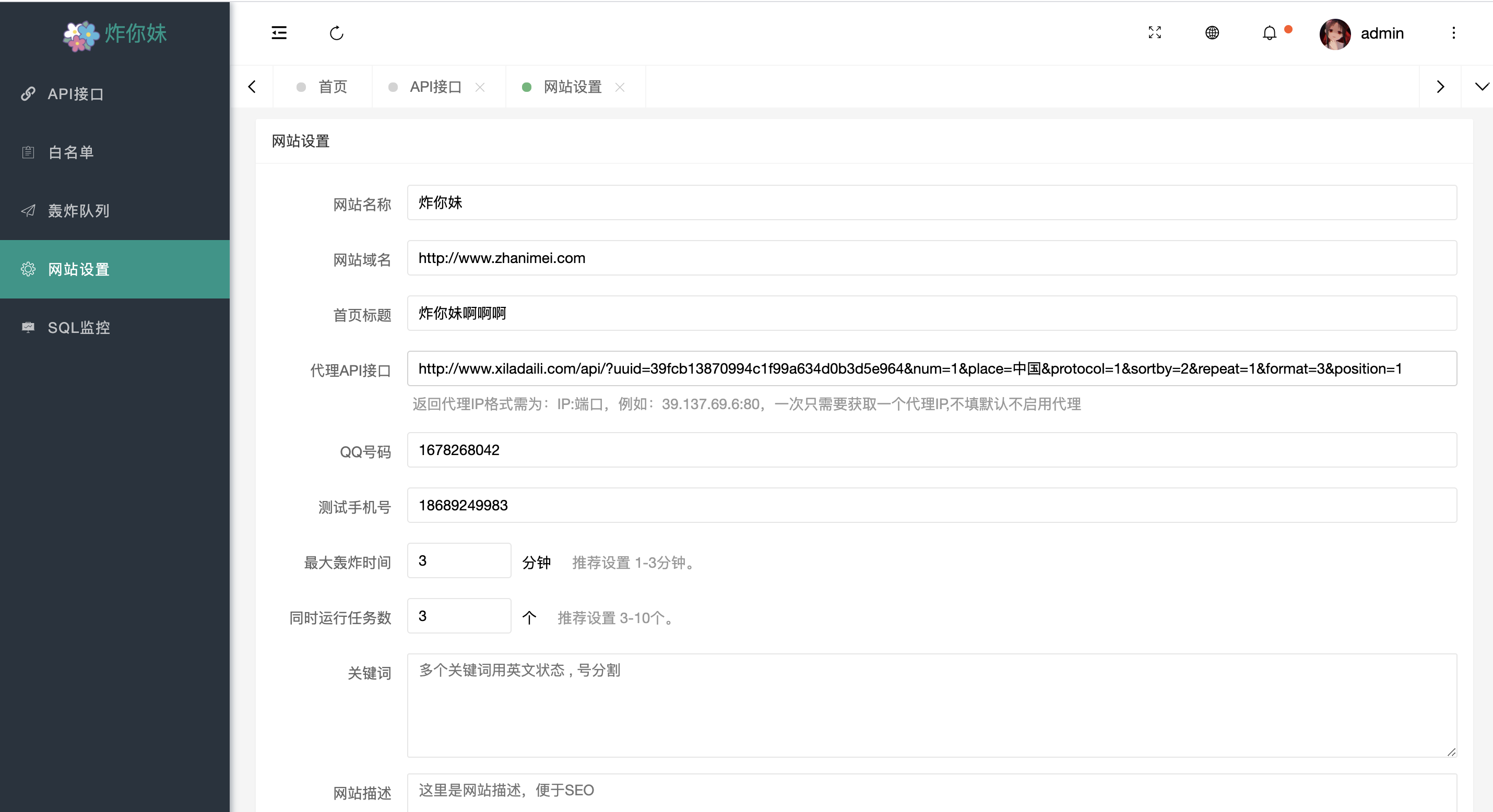Close the API接口 tab
The width and height of the screenshot is (1493, 812).
[x=480, y=87]
